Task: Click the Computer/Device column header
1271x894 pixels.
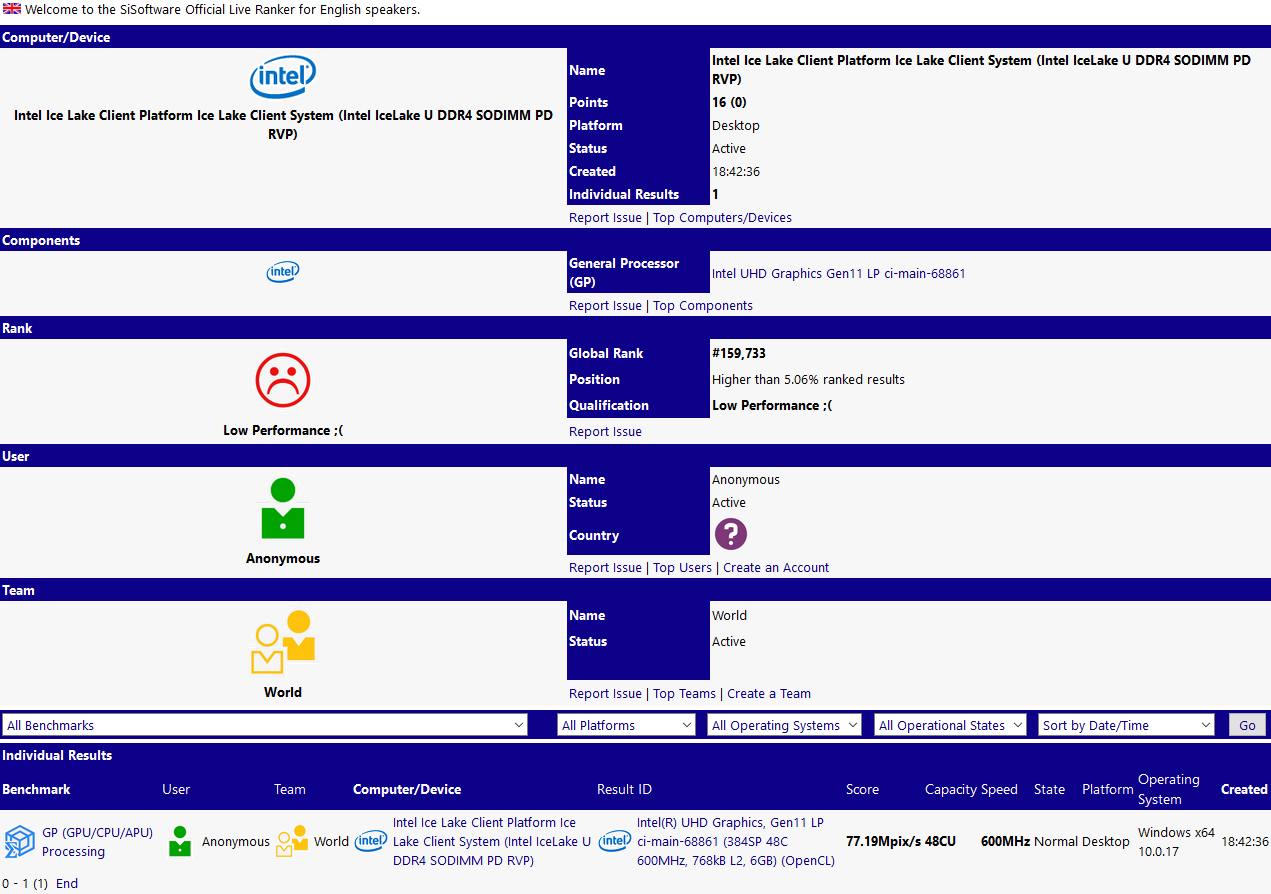Action: tap(407, 789)
